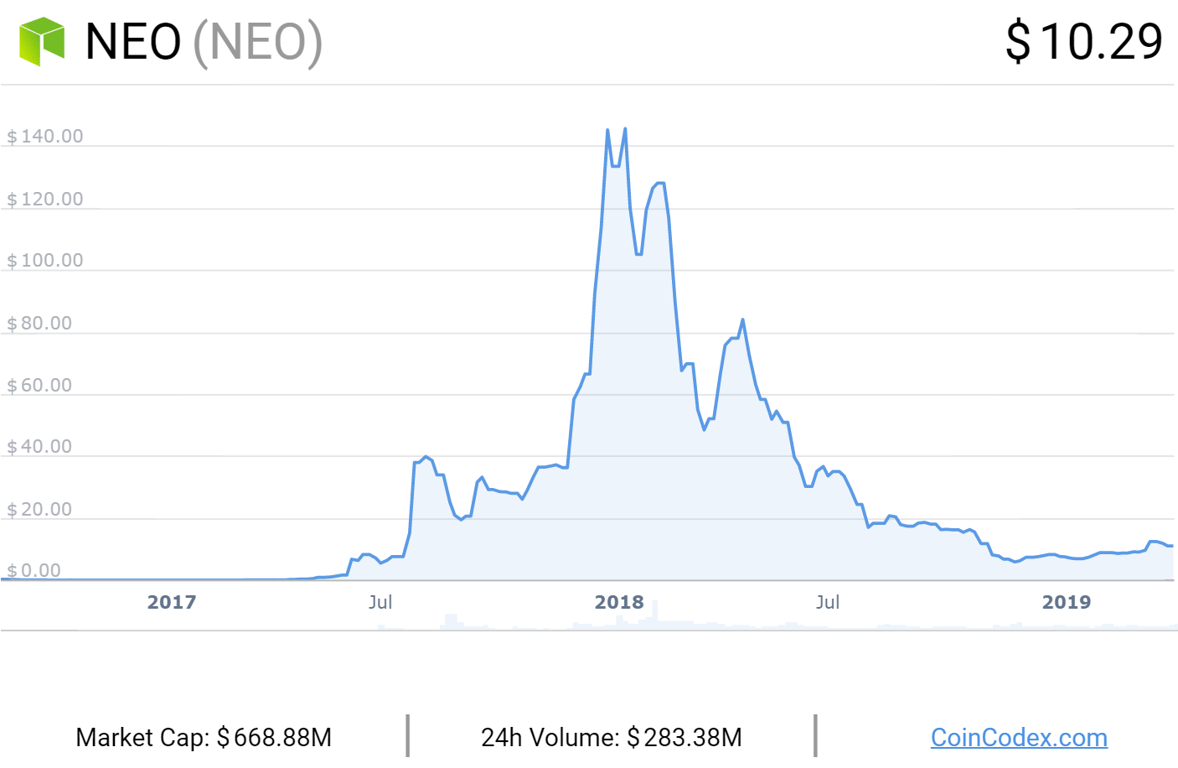Image resolution: width=1178 pixels, height=768 pixels.
Task: Click the $120.00 y-axis label
Action: [x=45, y=199]
